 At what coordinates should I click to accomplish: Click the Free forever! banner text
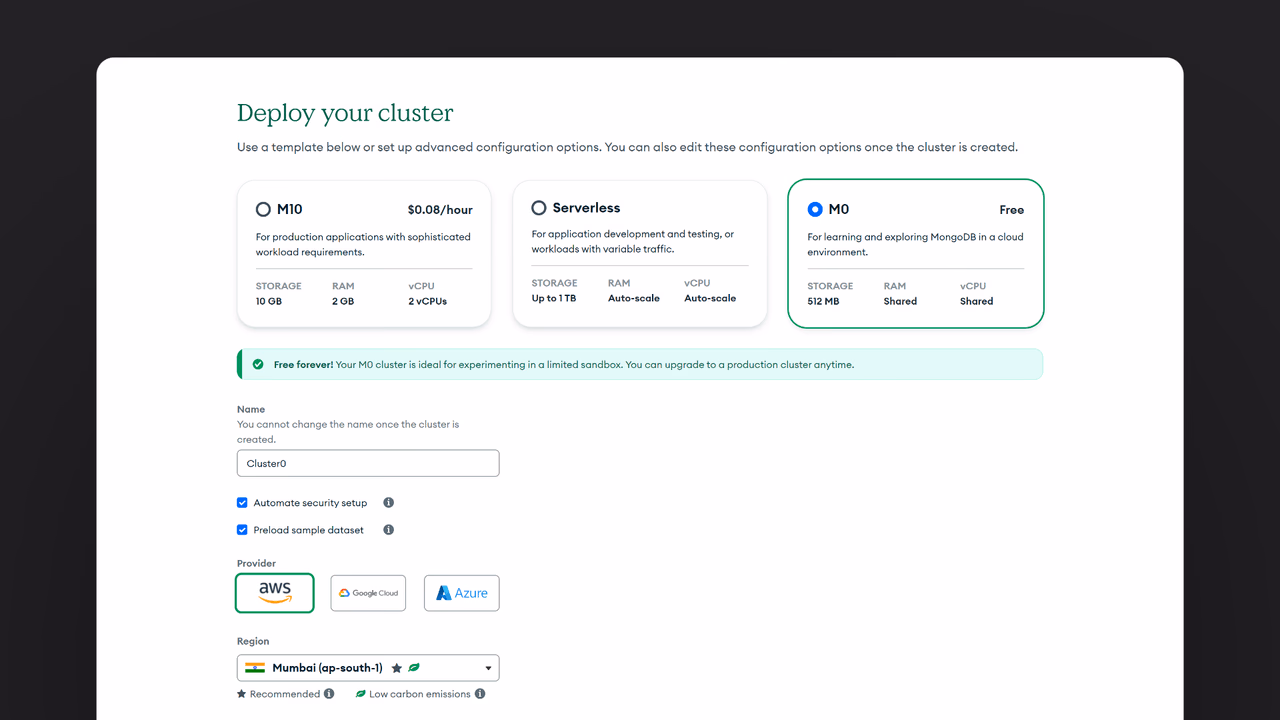[x=304, y=365]
